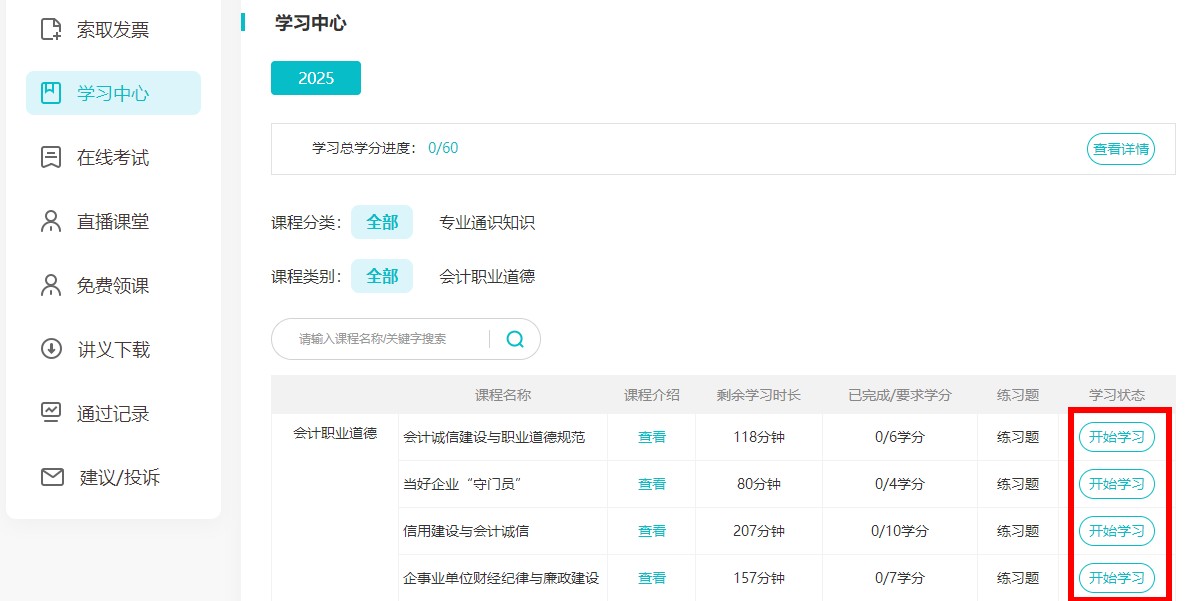The height and width of the screenshot is (601, 1204).
Task: Click the chart icon beside 通过记录
Action: coord(51,413)
